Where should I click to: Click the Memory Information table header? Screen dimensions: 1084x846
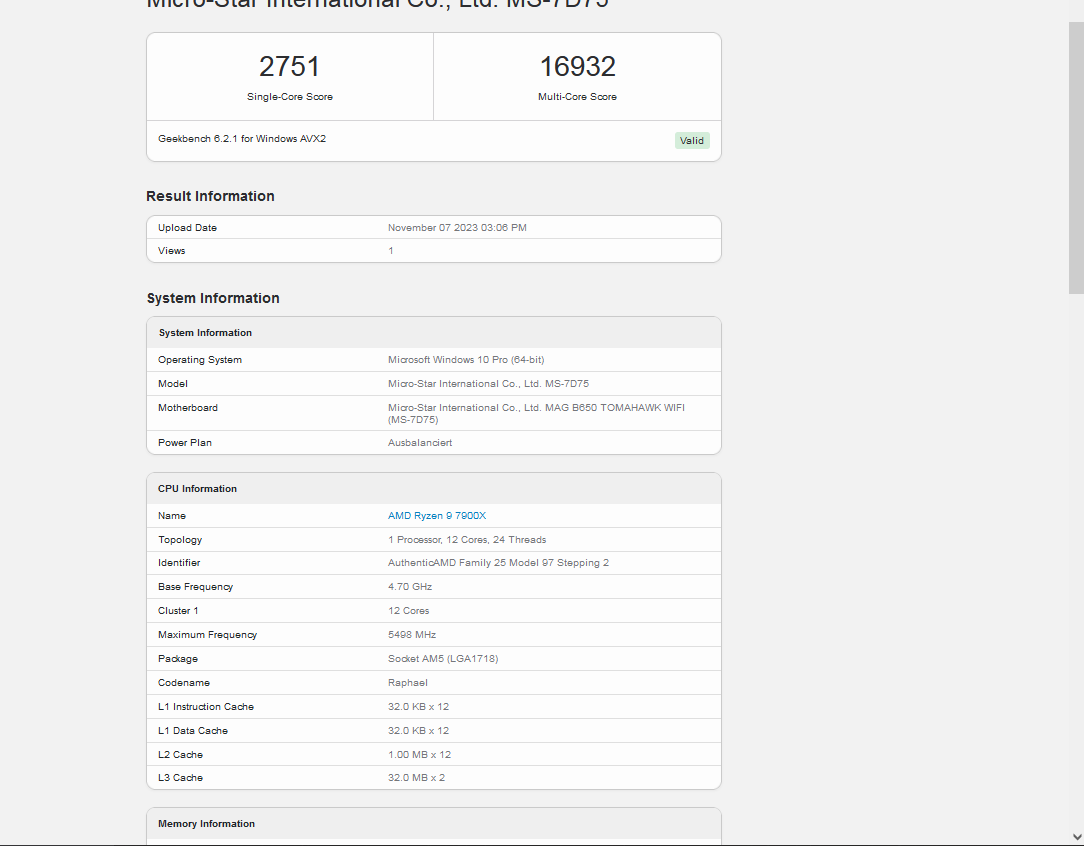pos(433,824)
